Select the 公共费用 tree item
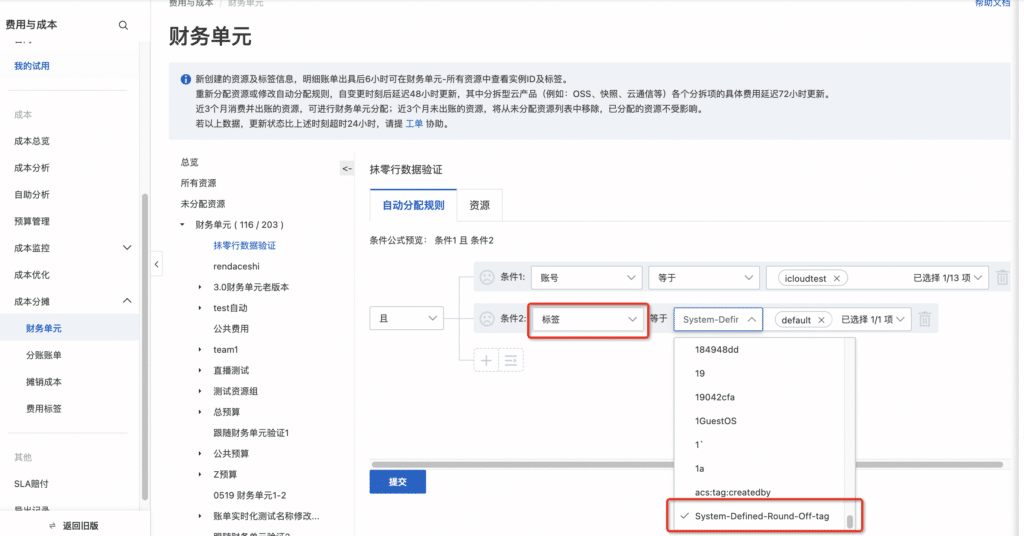1024x536 pixels. pyautogui.click(x=231, y=329)
